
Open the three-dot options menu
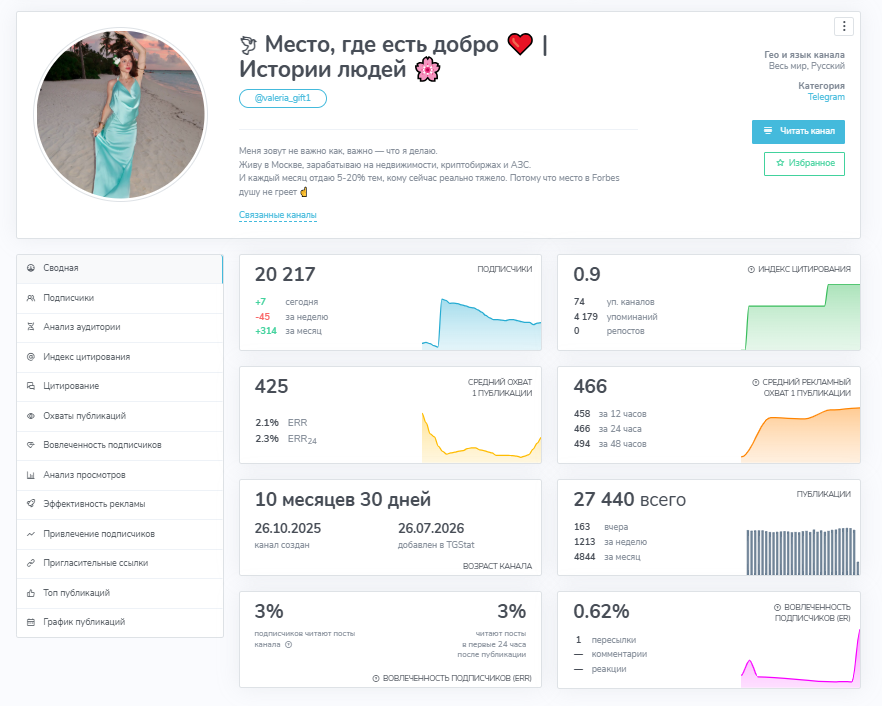point(844,26)
